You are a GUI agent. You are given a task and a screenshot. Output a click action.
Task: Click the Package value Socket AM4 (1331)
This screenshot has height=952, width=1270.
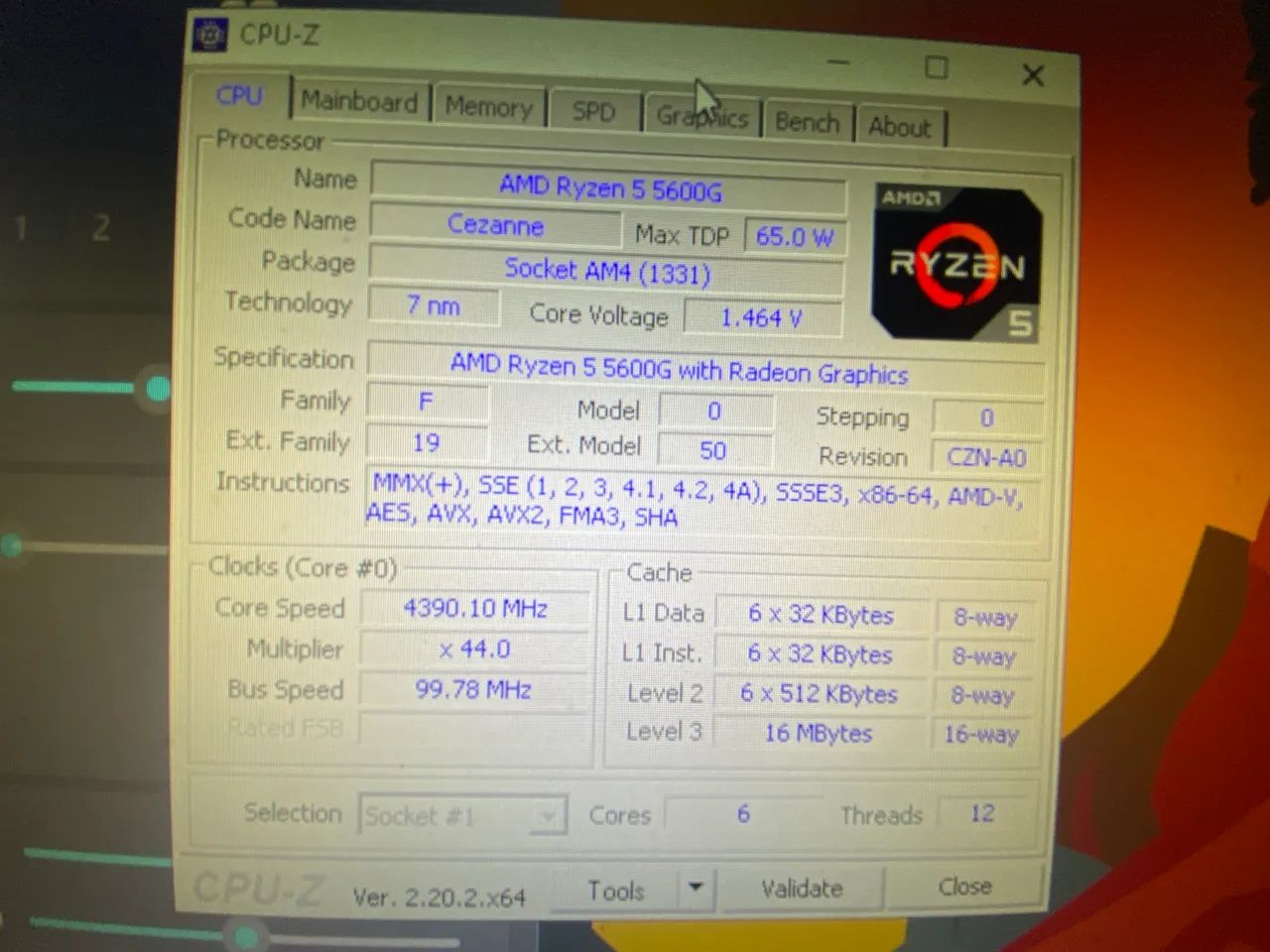tap(606, 270)
